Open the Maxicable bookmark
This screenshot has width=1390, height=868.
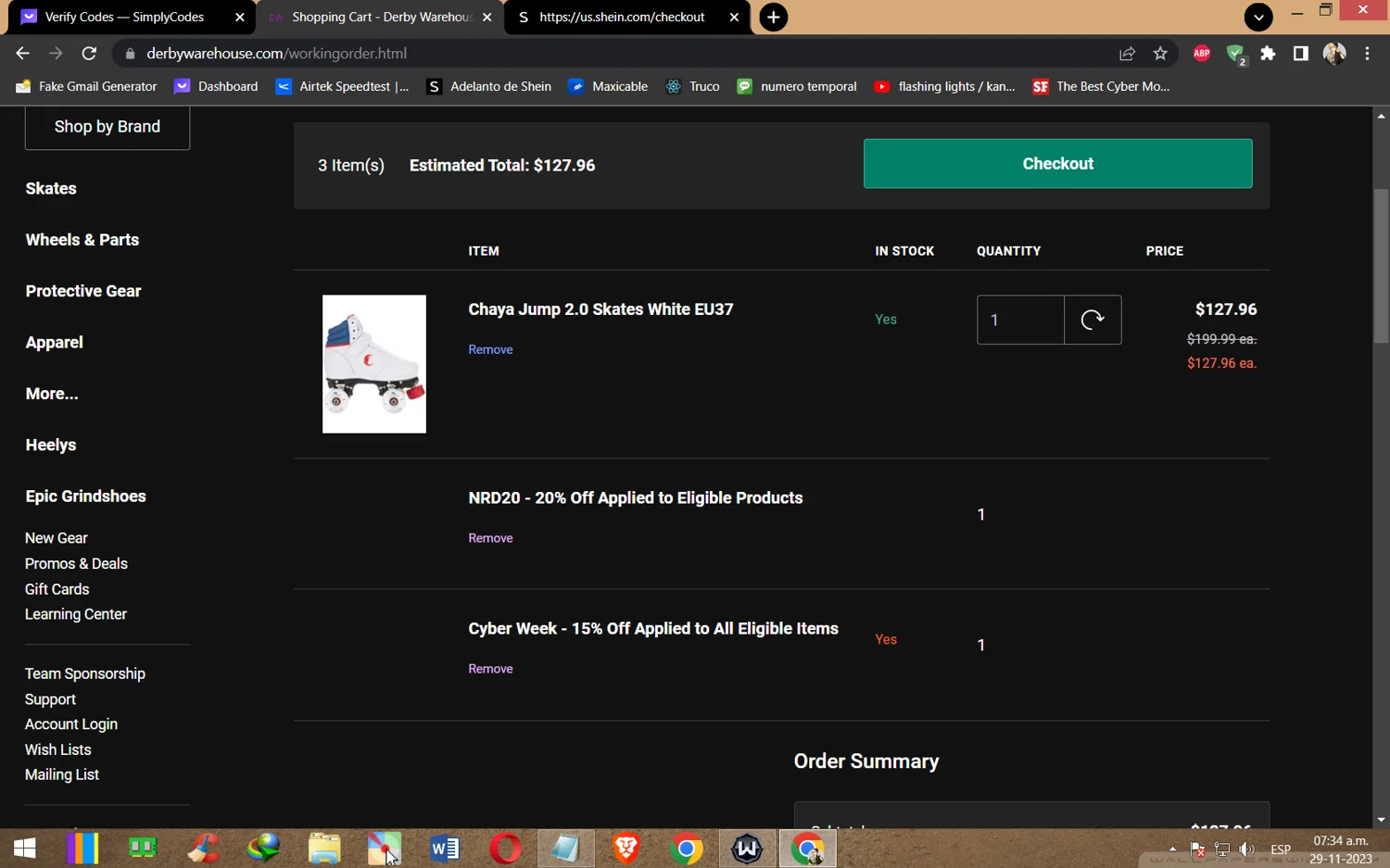tap(608, 86)
